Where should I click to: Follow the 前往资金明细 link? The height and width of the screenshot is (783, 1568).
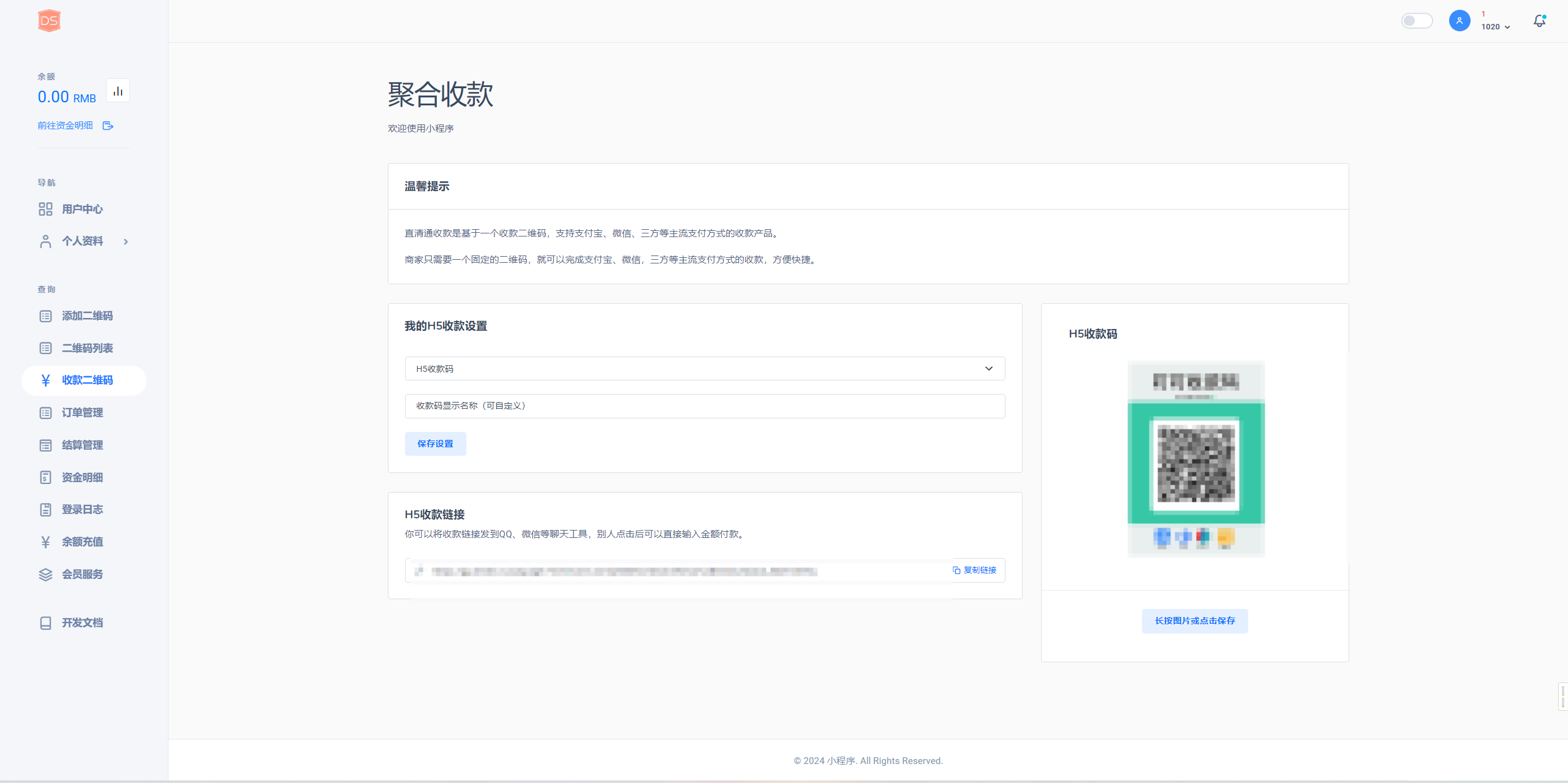pos(65,126)
